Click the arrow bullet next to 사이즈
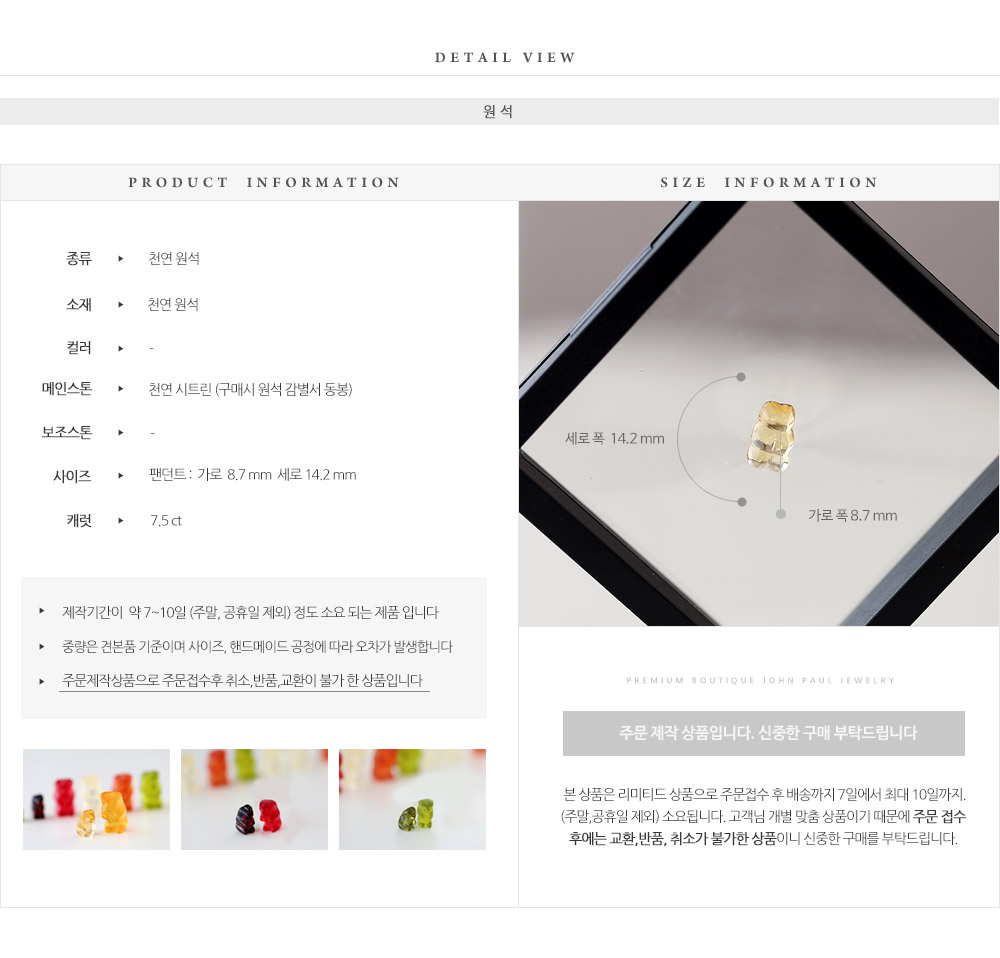The height and width of the screenshot is (958, 1000). coord(121,475)
